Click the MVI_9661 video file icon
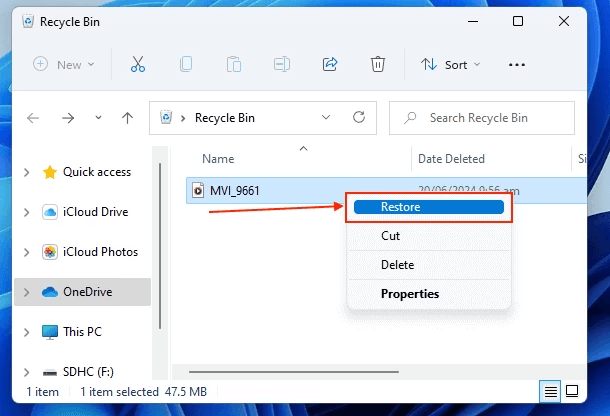The image size is (610, 416). point(198,190)
